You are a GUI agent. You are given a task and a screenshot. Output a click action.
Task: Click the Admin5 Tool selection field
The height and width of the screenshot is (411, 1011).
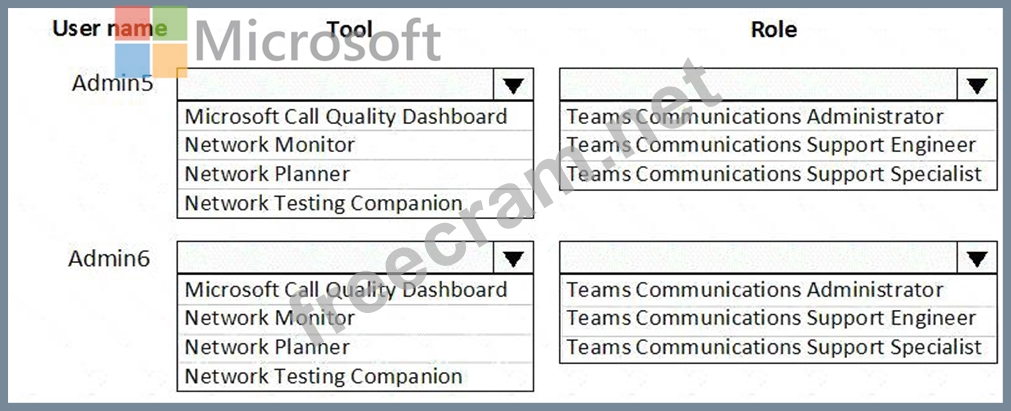335,85
